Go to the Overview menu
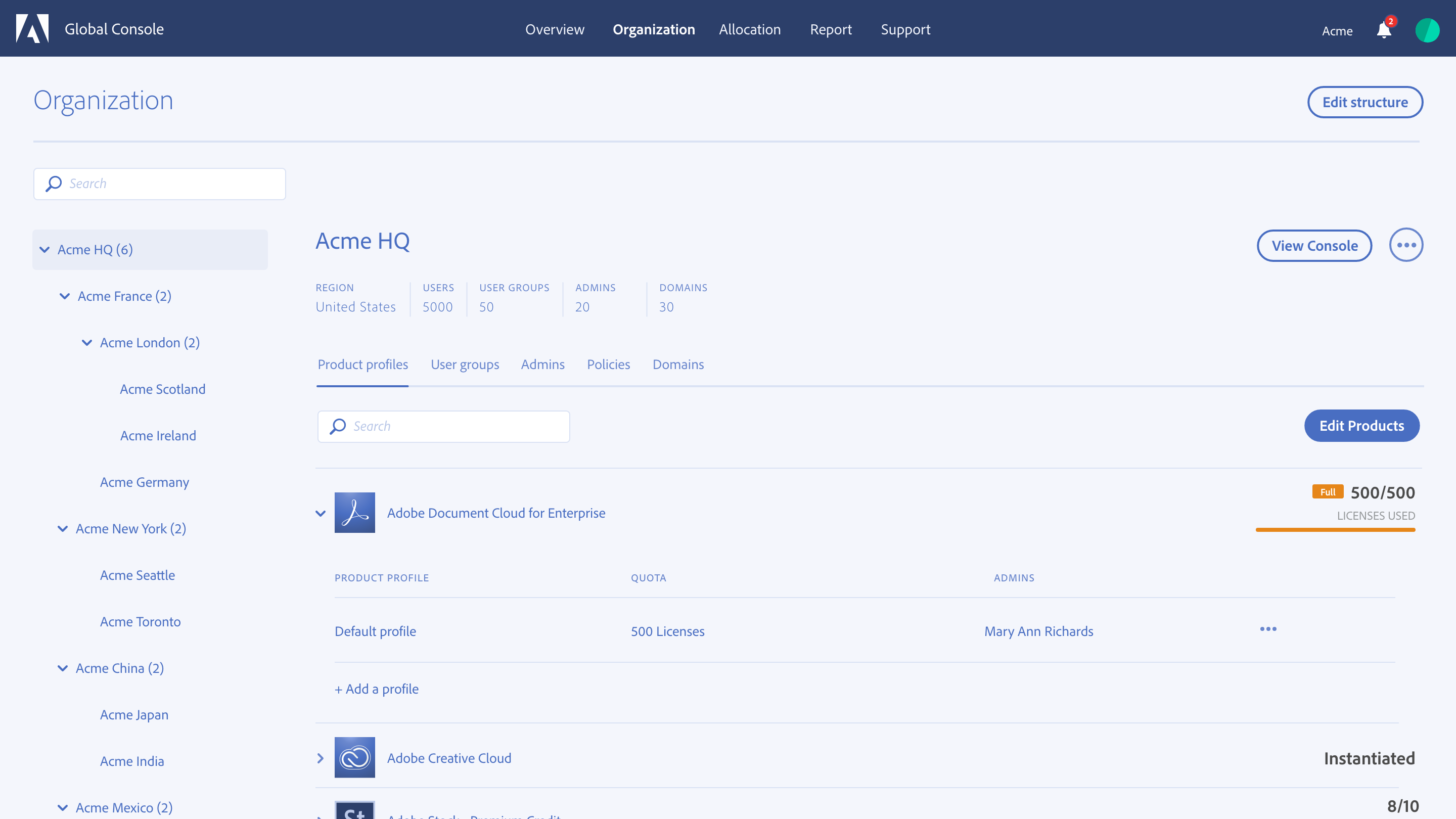Screen dimensions: 1456x819 point(555,29)
